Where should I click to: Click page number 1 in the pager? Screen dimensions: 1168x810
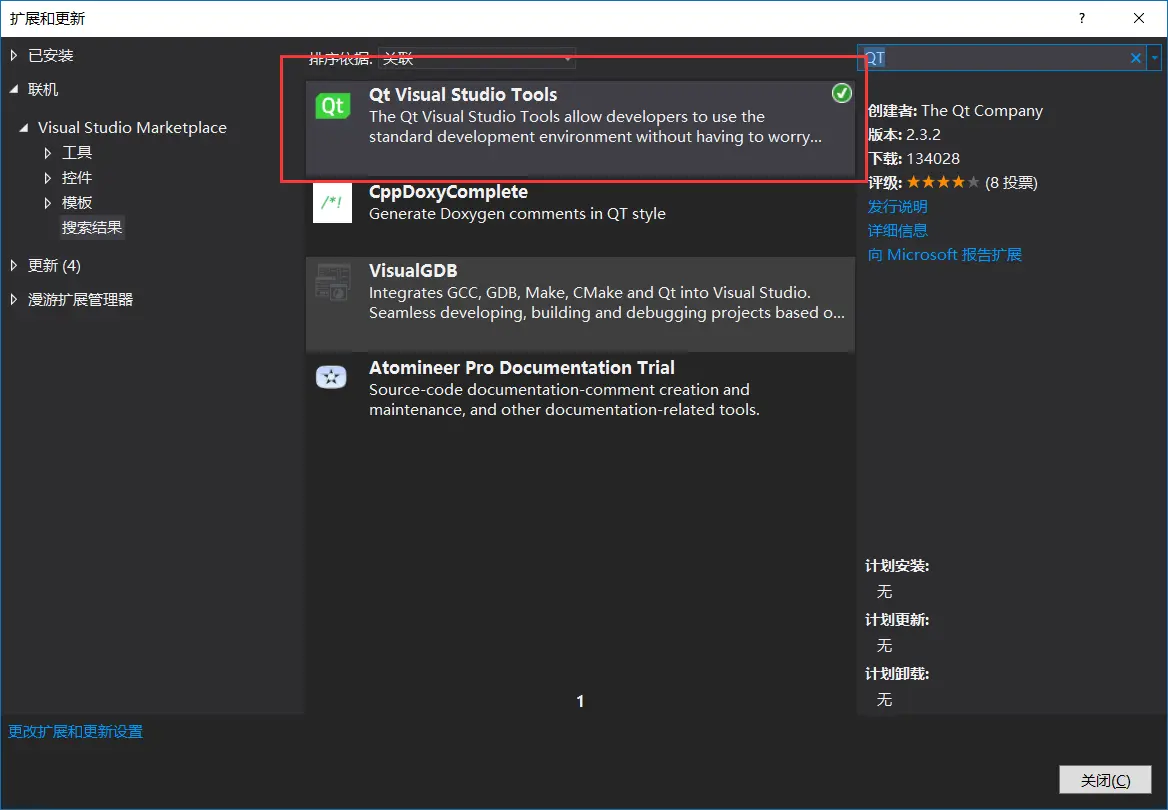580,701
